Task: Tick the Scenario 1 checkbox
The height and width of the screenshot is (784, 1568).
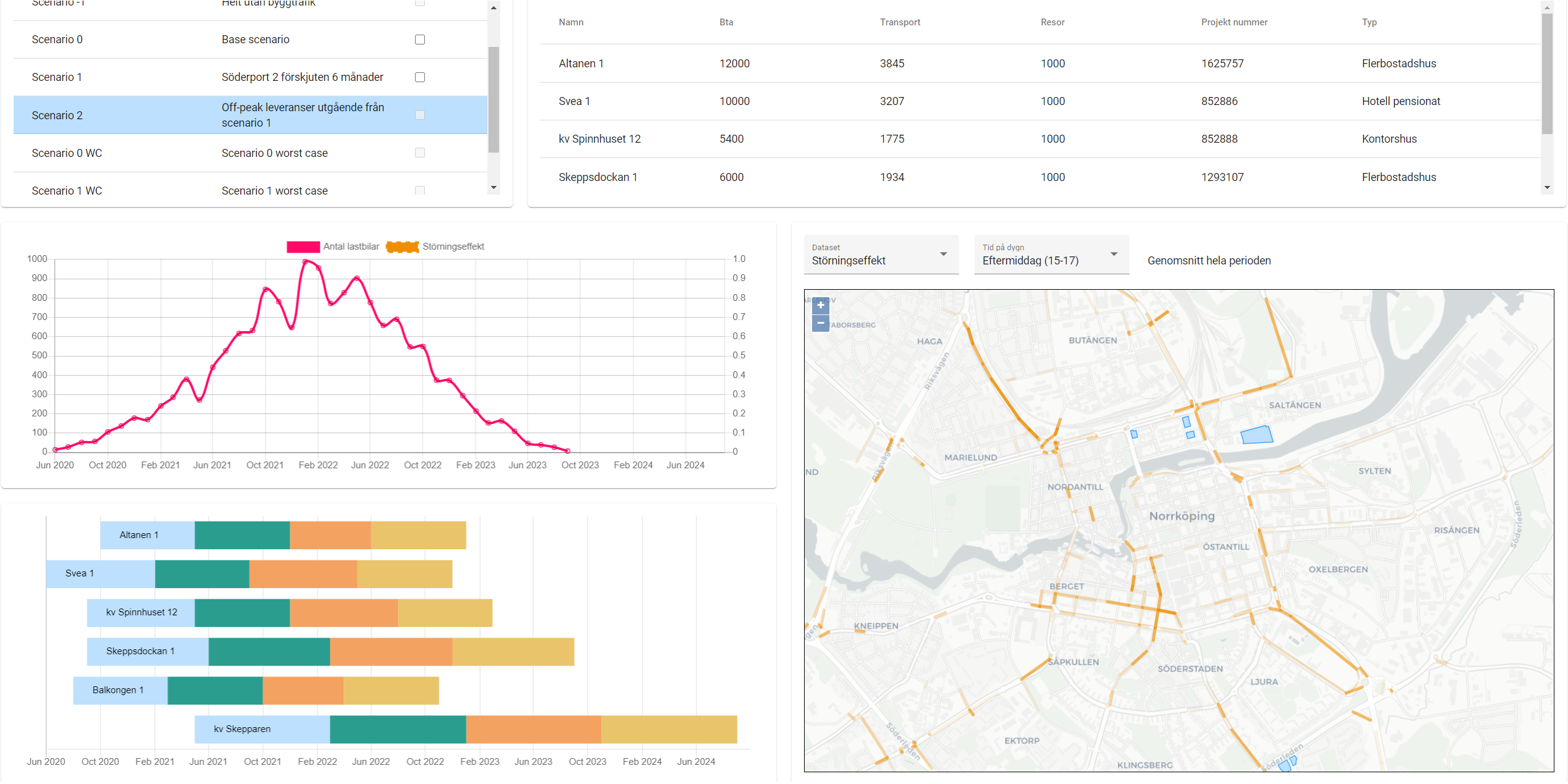Action: (420, 77)
